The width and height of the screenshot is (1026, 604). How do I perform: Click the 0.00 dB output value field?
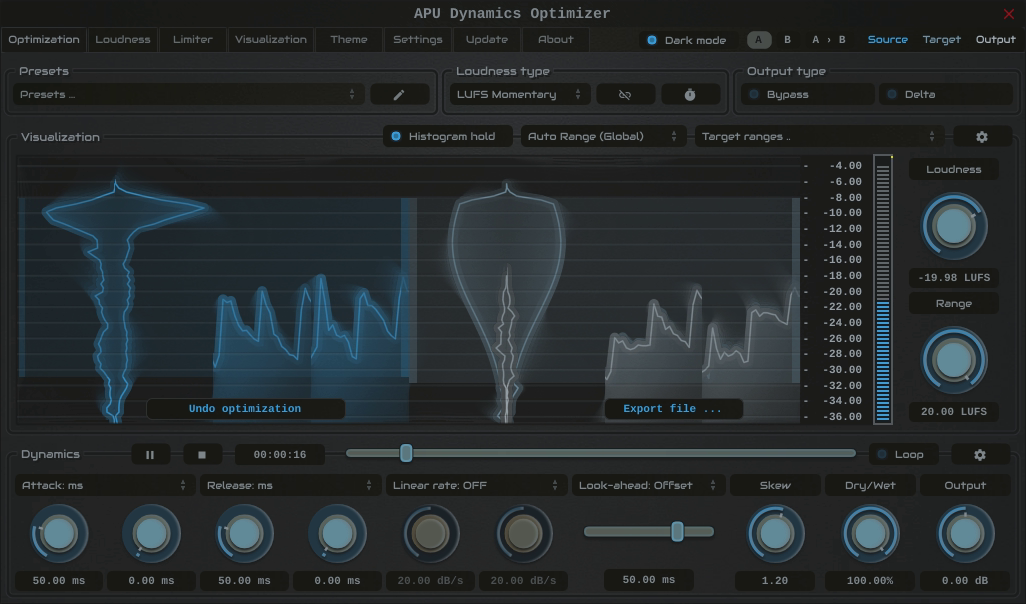point(965,581)
